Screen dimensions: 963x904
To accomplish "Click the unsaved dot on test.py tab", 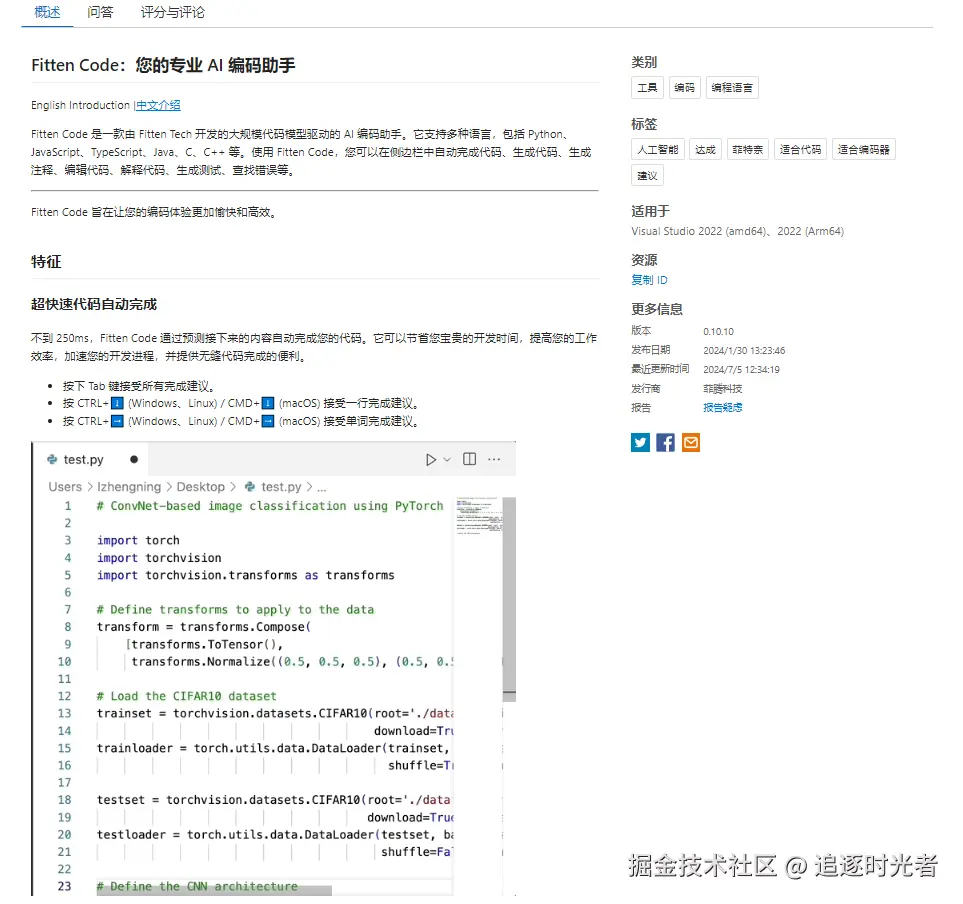I will click(134, 459).
